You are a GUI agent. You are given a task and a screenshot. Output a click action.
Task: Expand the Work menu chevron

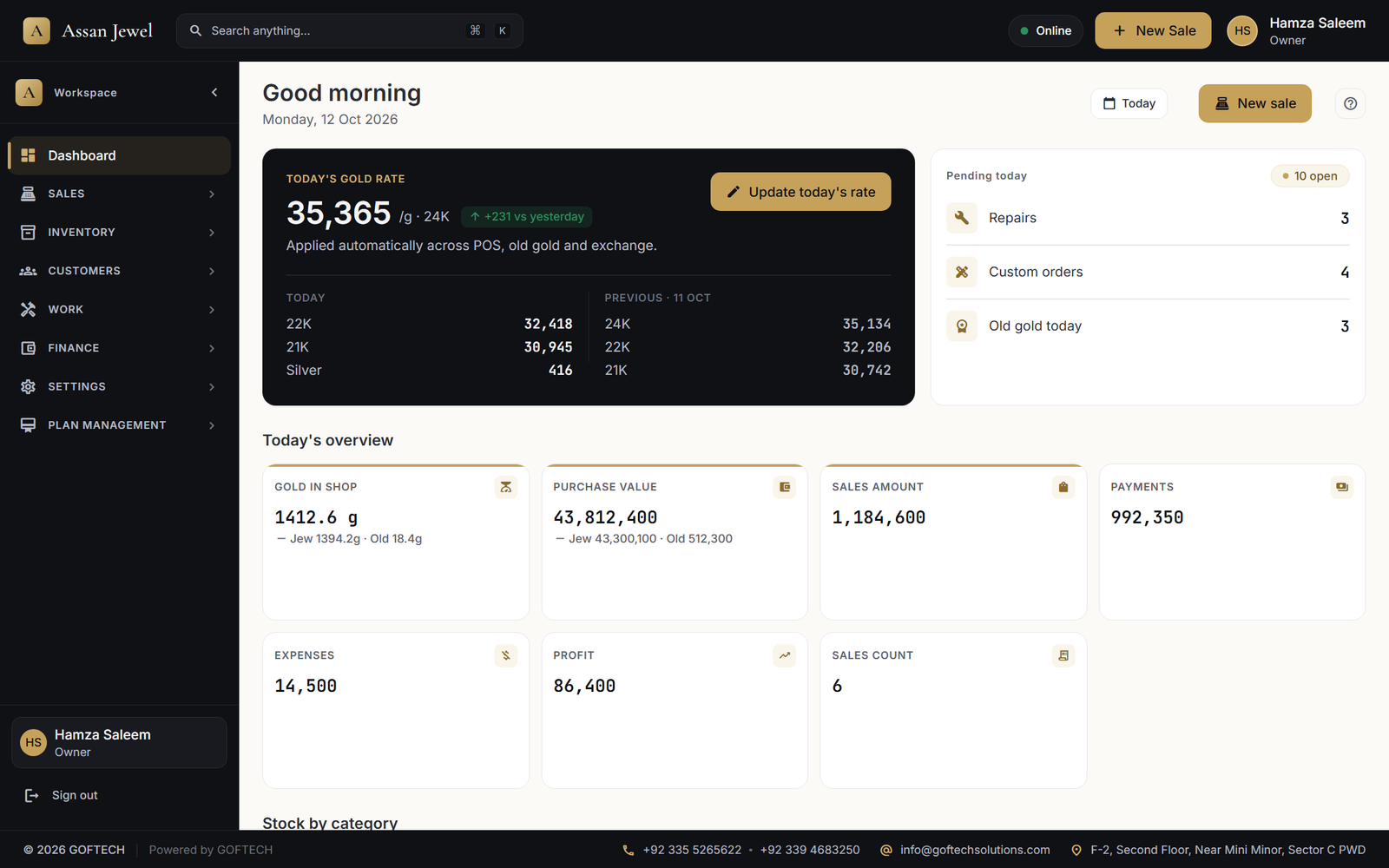pos(212,309)
